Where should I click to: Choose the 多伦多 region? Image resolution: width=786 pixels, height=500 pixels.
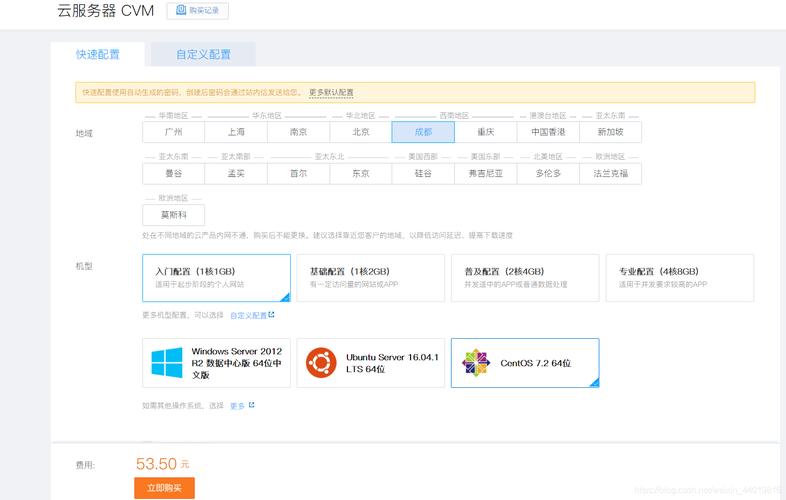tap(548, 174)
